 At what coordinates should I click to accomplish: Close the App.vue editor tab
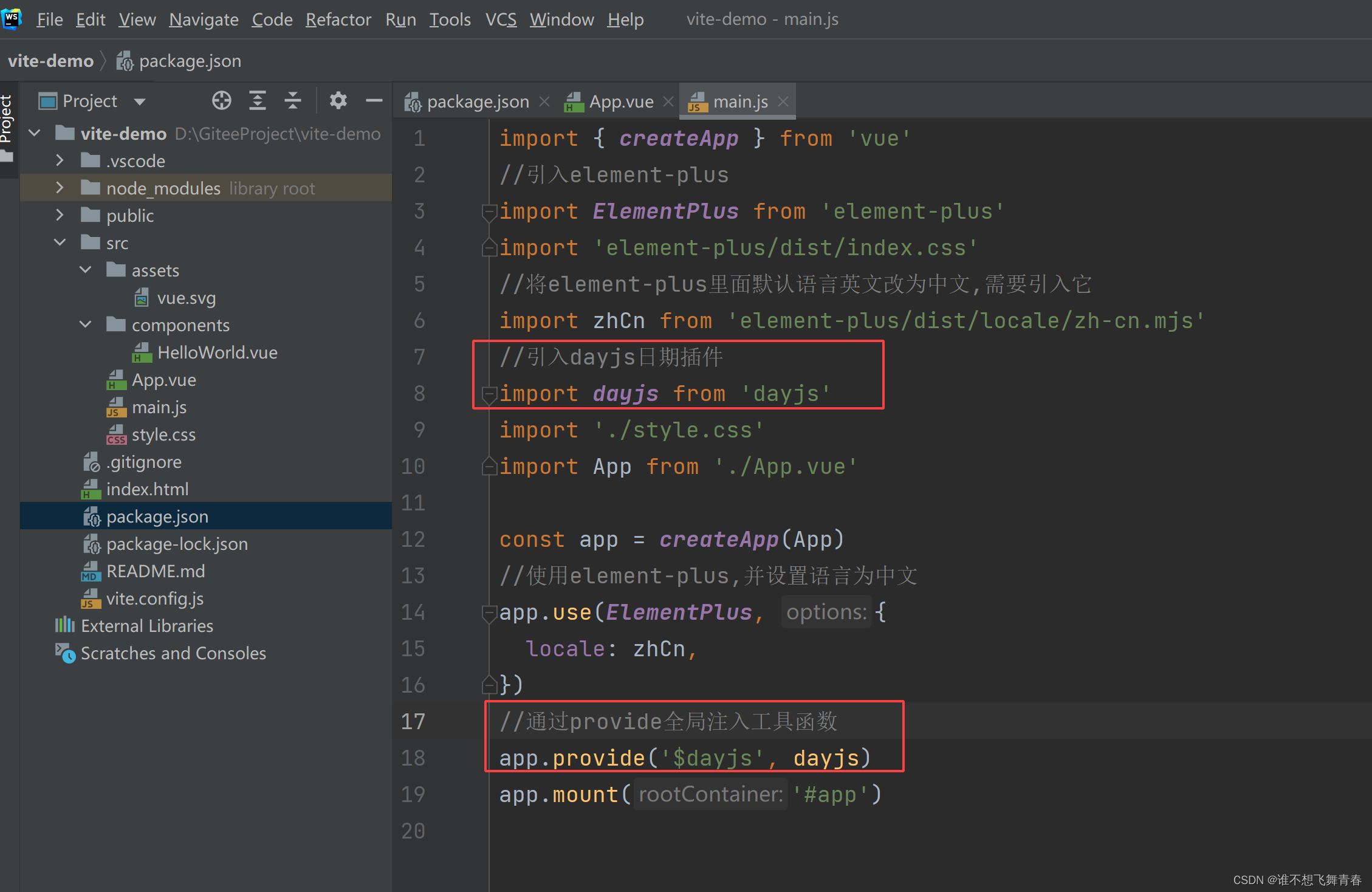668,101
